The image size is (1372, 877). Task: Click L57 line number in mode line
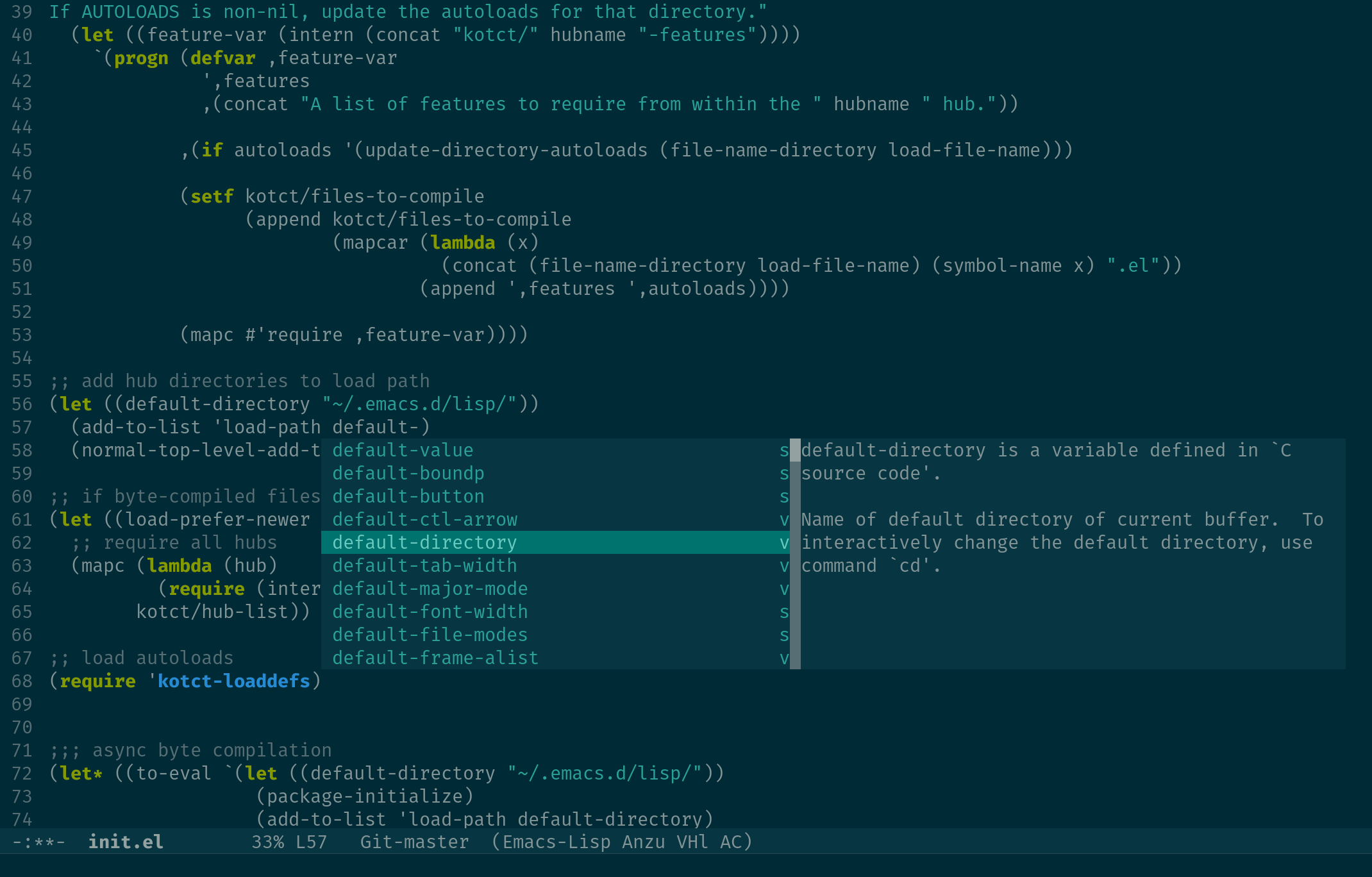[x=311, y=842]
